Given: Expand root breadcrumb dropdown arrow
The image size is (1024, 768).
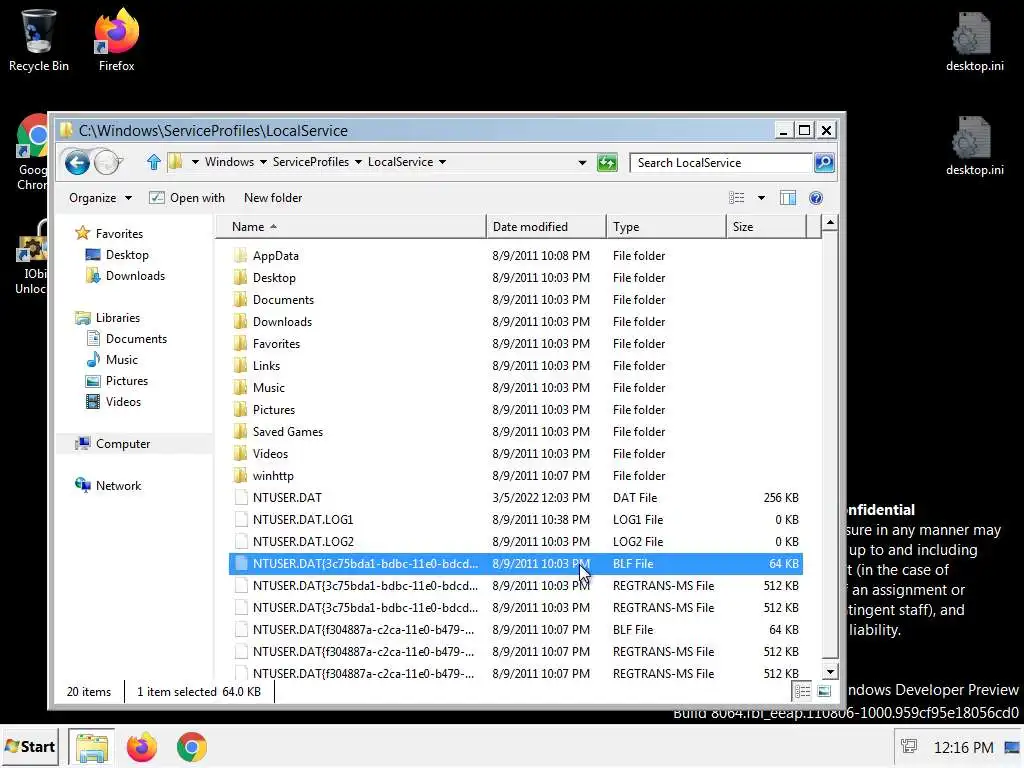Looking at the screenshot, I should [x=195, y=162].
